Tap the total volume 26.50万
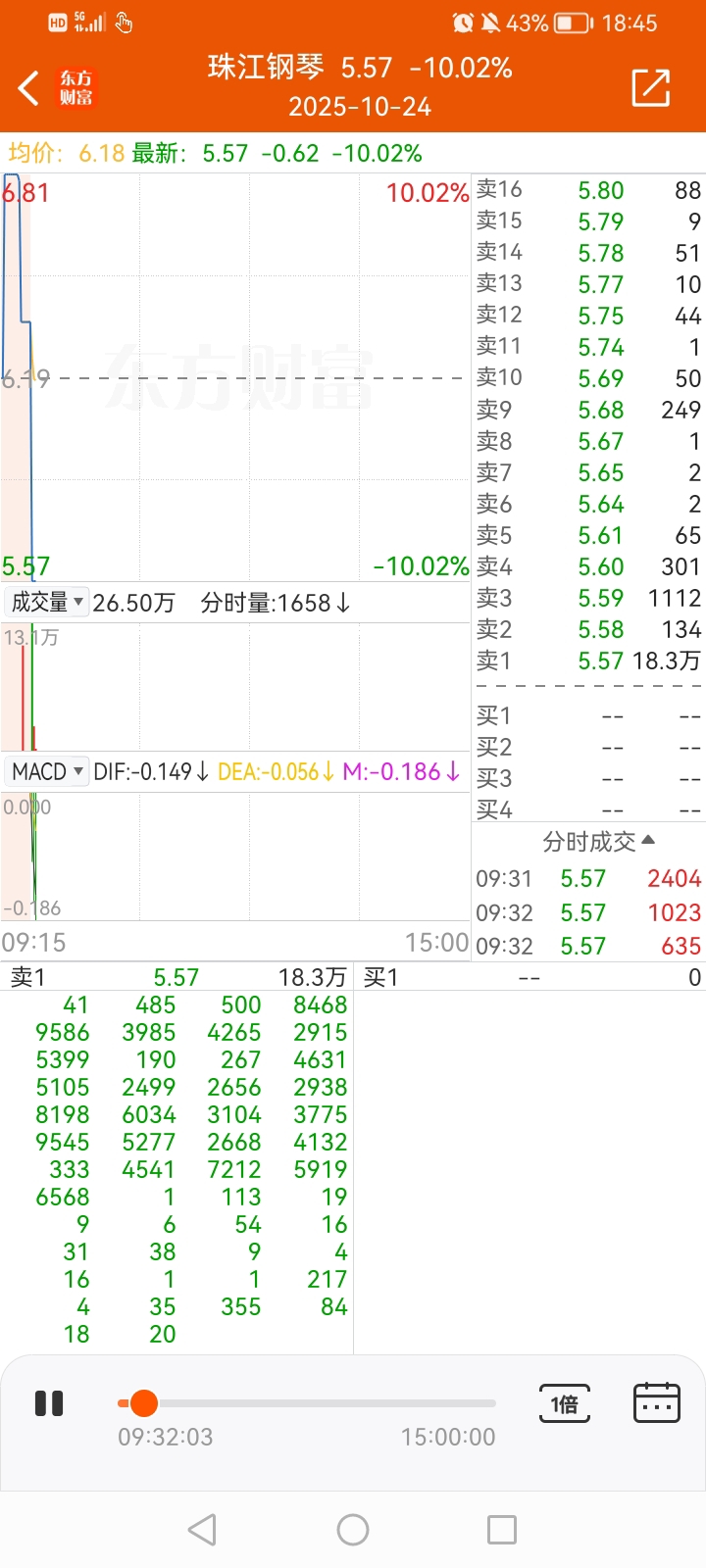The height and width of the screenshot is (1568, 706). click(133, 602)
